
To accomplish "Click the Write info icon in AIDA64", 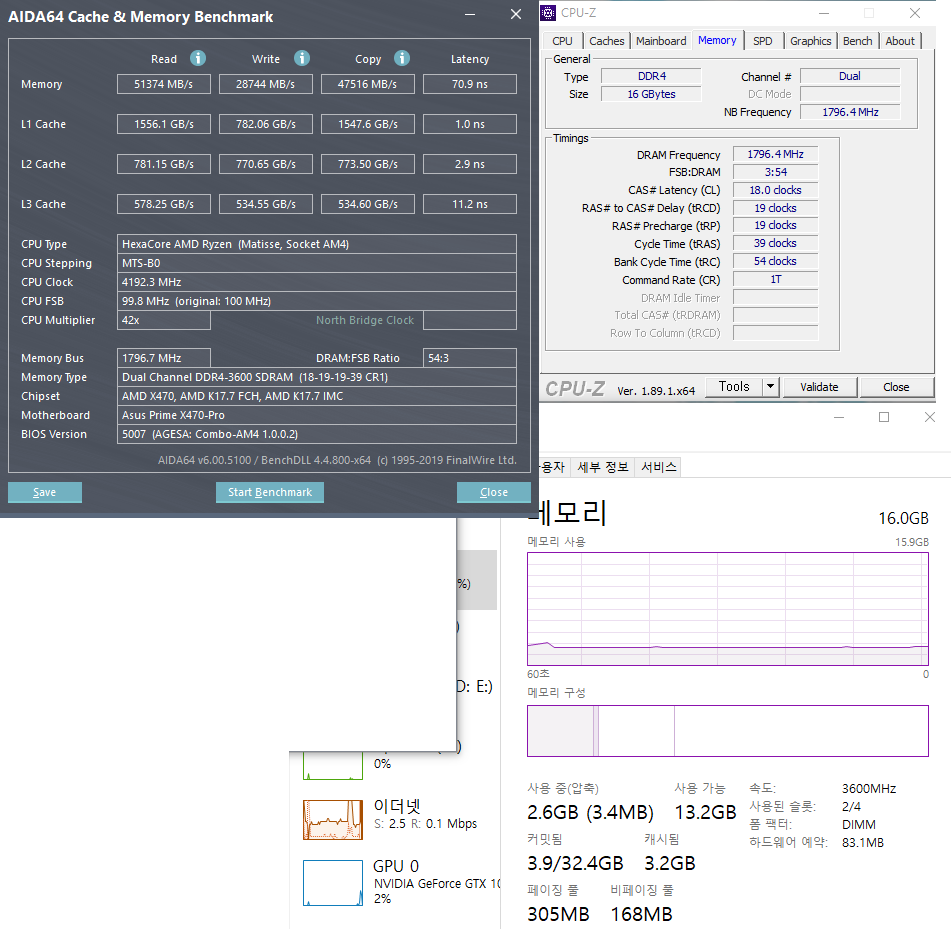I will click(x=302, y=58).
